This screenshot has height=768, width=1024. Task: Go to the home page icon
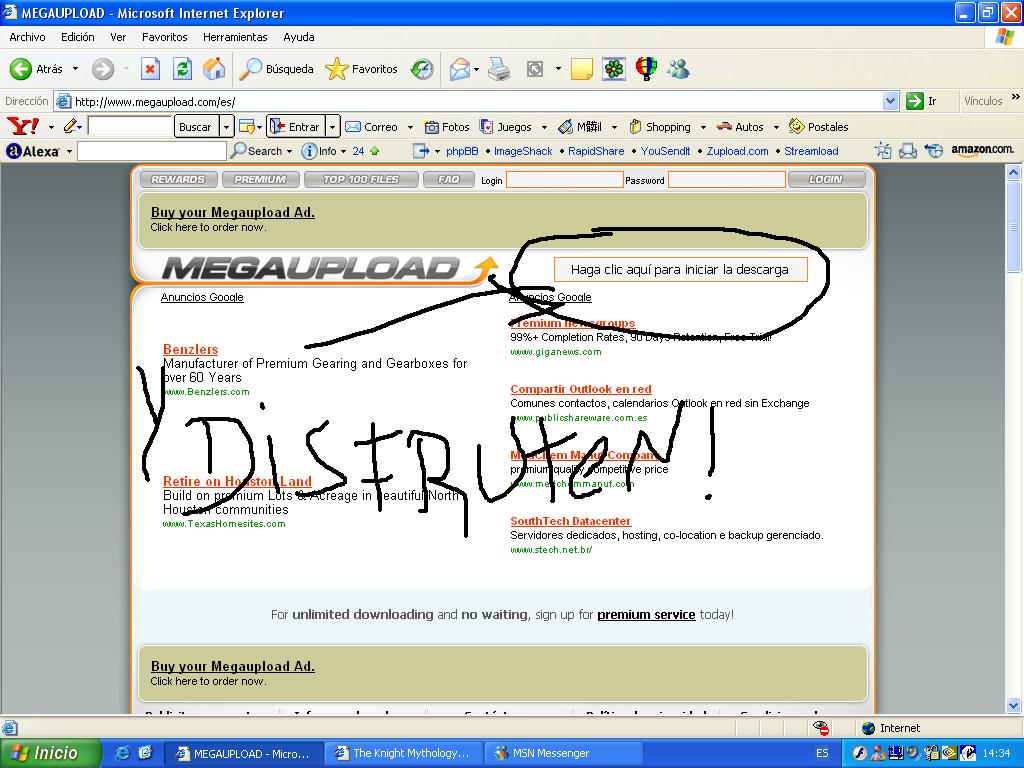tap(214, 69)
